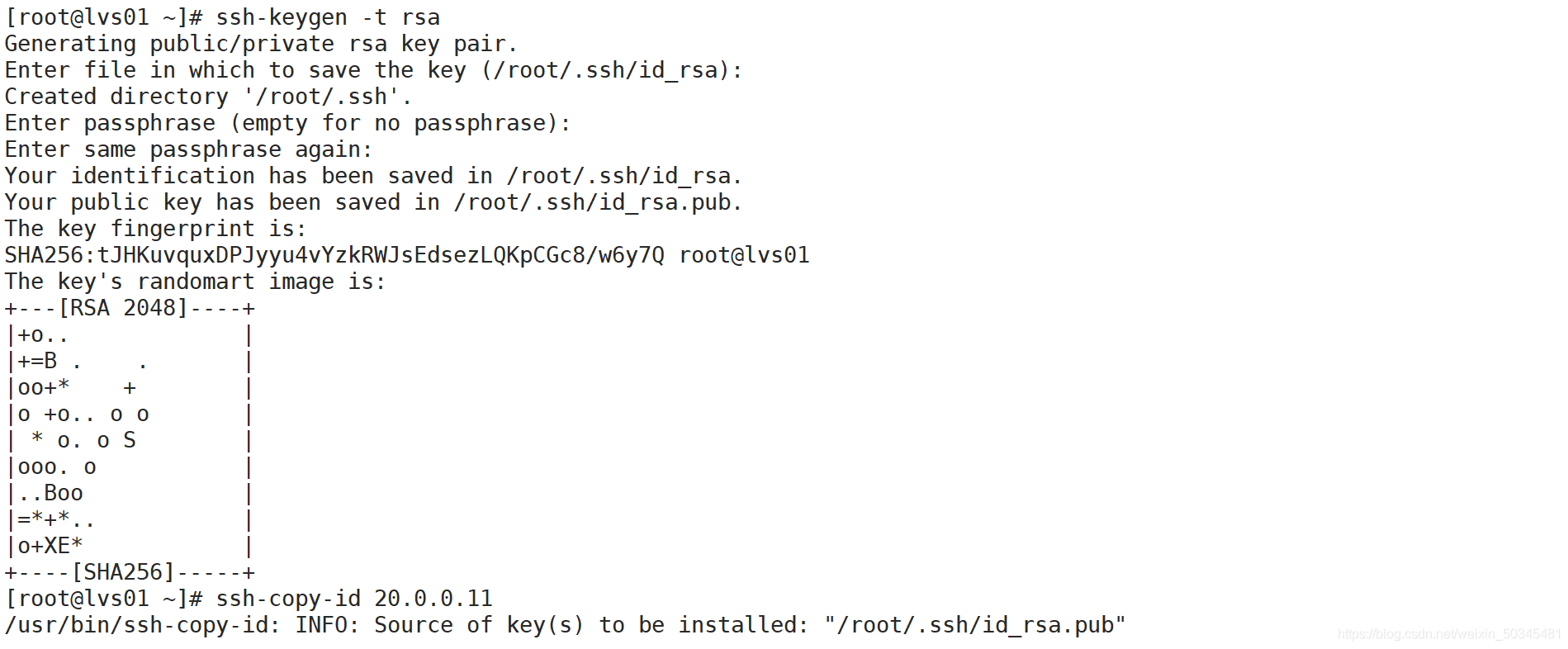Click the 'ssh-keygen -t rsa' command text
Screen dimensions: 1568x649
[328, 17]
